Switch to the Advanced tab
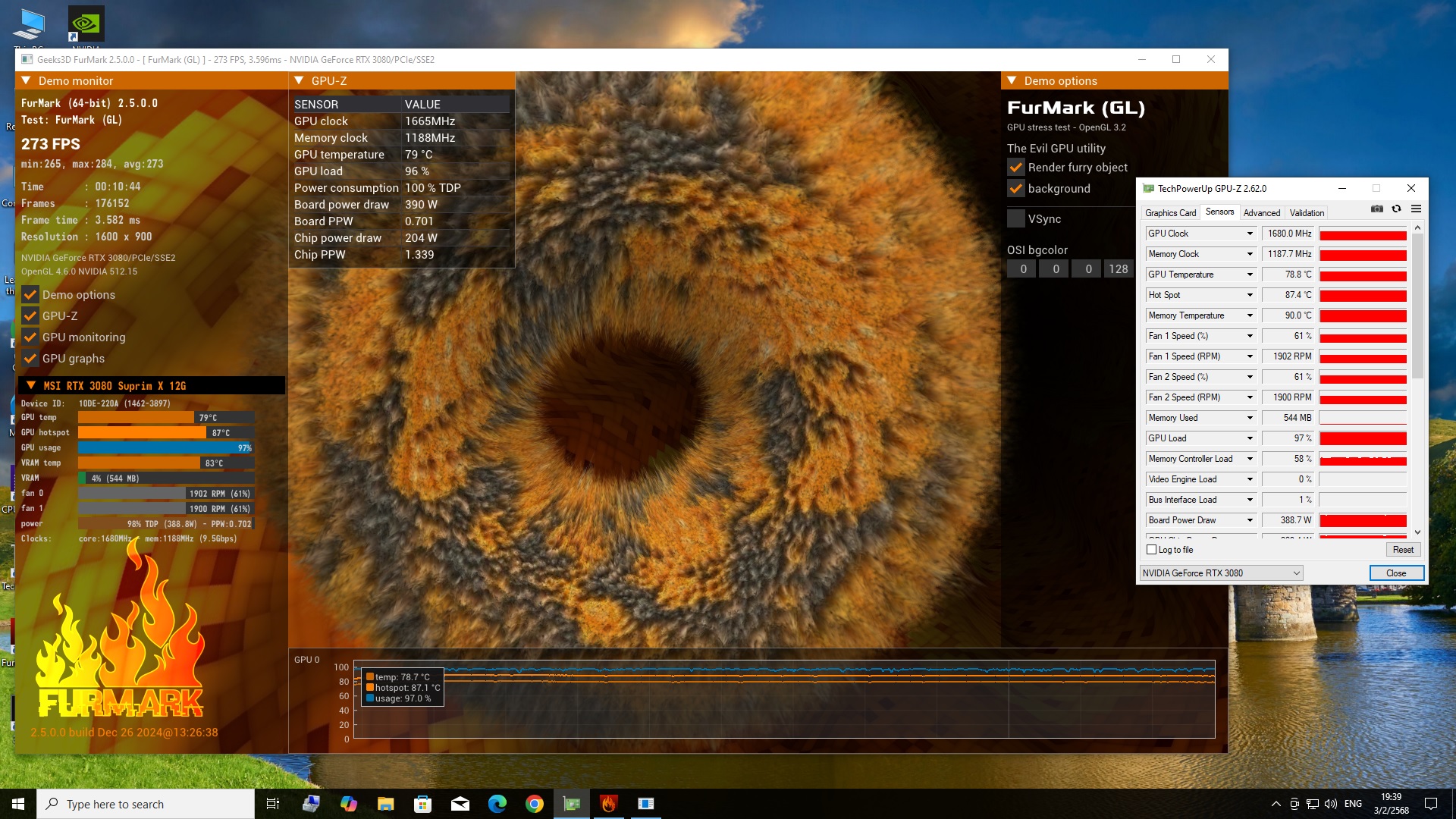This screenshot has height=819, width=1456. [x=1262, y=213]
